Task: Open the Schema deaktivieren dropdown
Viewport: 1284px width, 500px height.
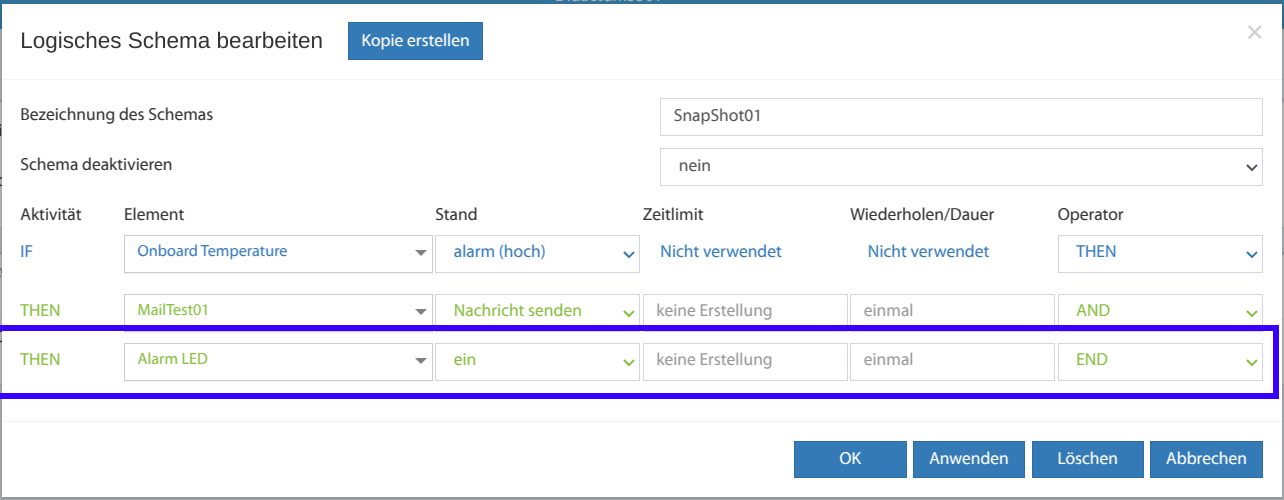Action: (960, 166)
